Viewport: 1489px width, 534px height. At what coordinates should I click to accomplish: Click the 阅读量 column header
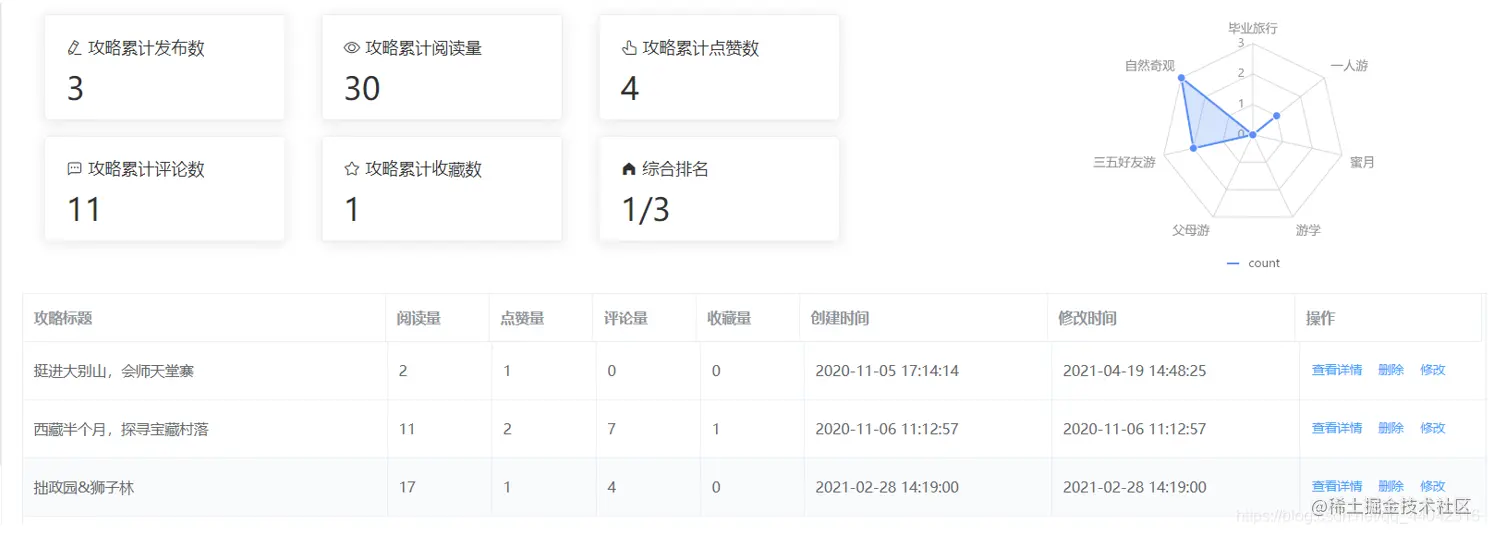(x=437, y=318)
